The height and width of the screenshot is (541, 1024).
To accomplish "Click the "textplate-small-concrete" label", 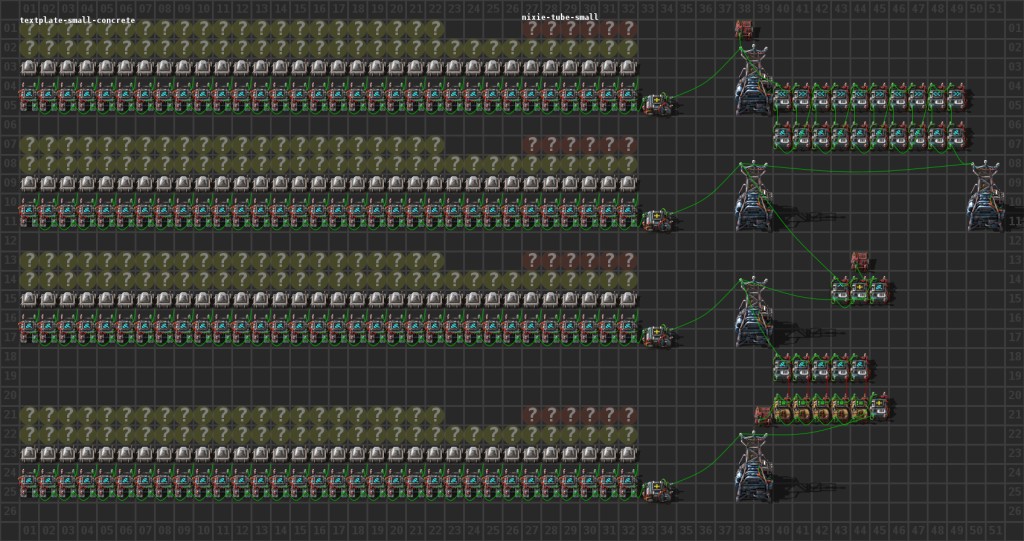I will (77, 20).
